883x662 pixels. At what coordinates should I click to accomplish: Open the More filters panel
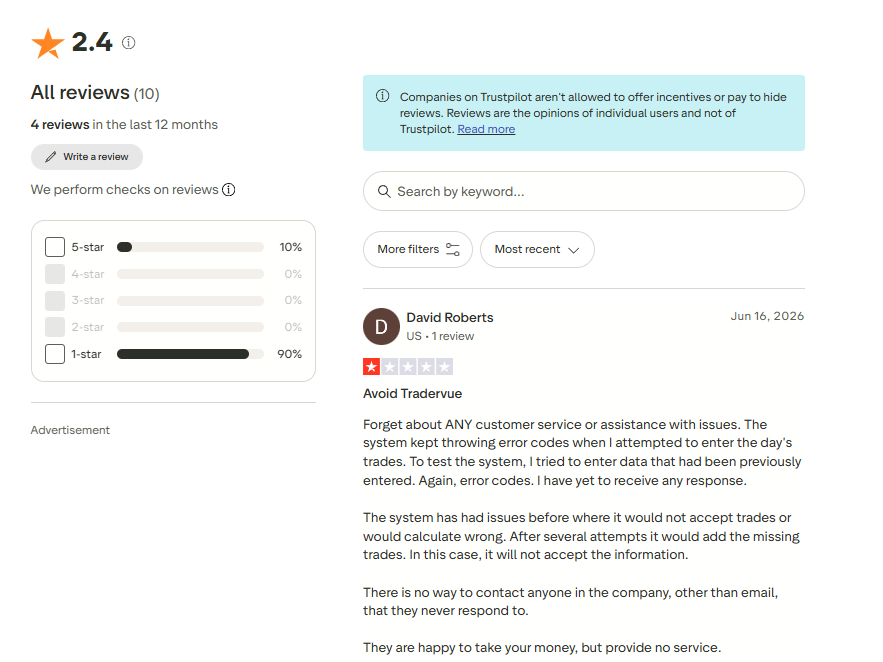tap(418, 249)
